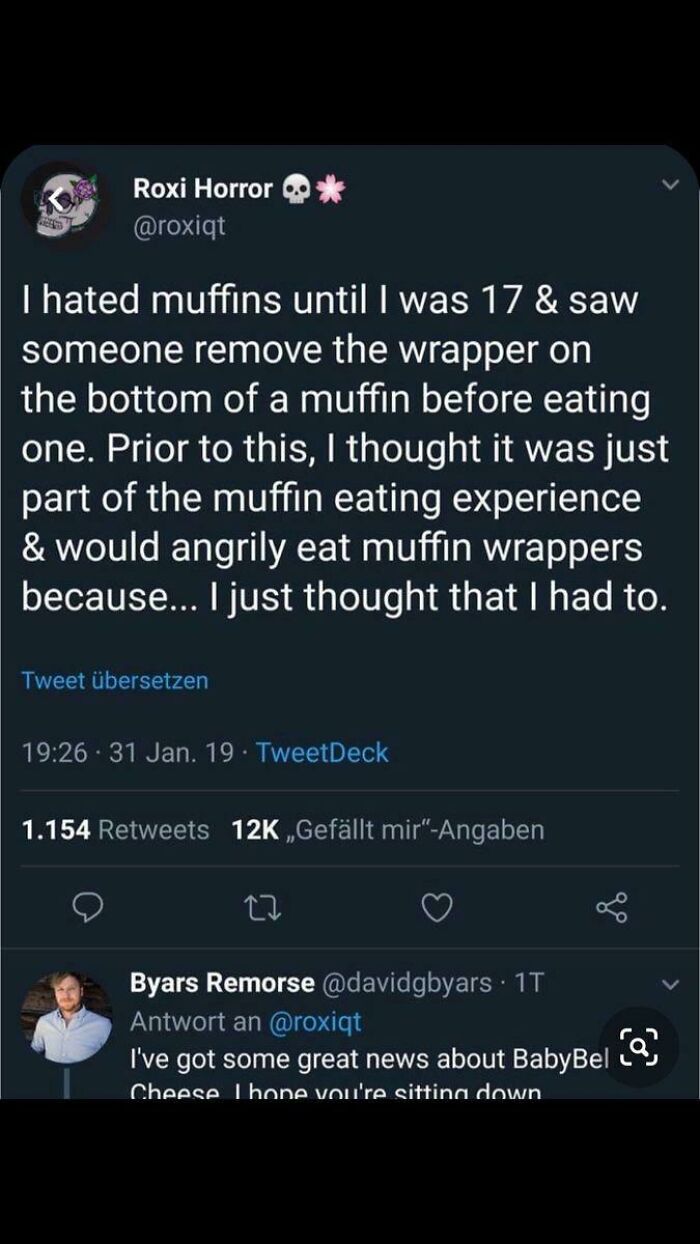This screenshot has width=700, height=1244.
Task: Open the muffin tweet text body
Action: (x=346, y=448)
